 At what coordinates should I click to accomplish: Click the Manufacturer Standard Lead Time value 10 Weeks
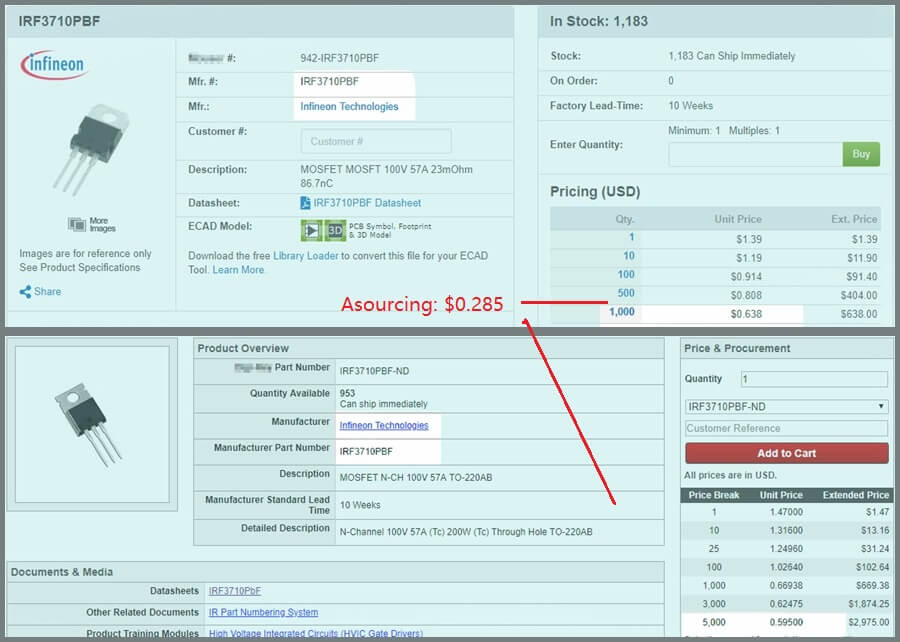(x=360, y=505)
